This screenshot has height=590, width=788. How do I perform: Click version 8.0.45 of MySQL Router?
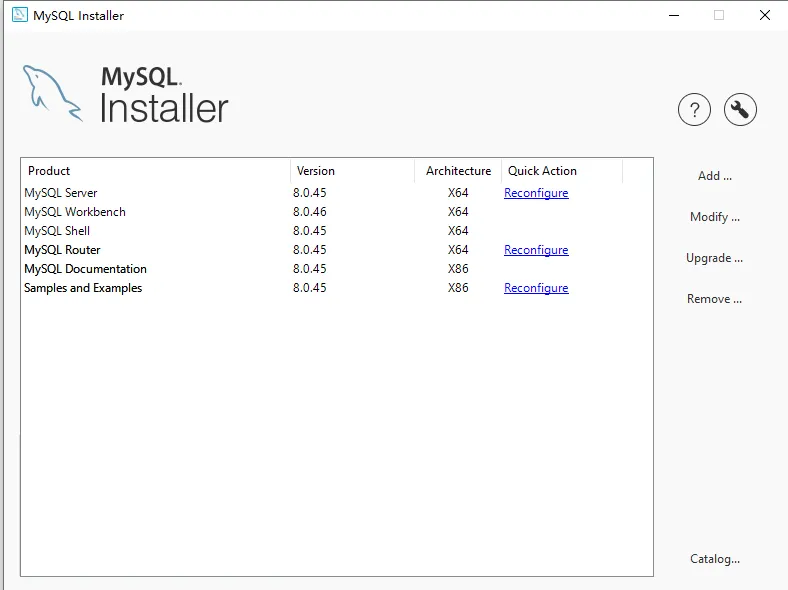(x=310, y=250)
